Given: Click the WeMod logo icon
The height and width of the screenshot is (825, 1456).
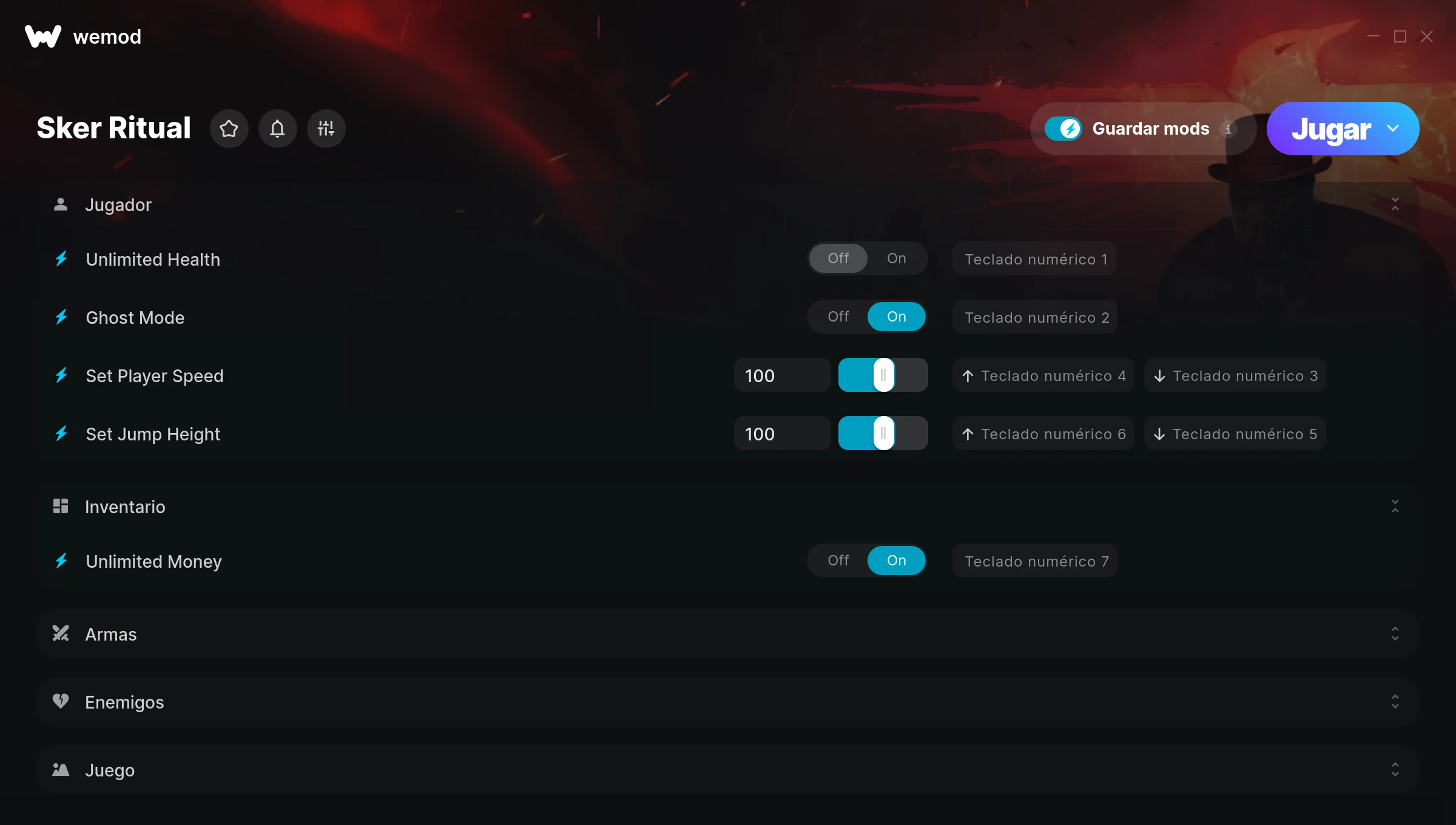Looking at the screenshot, I should (43, 36).
